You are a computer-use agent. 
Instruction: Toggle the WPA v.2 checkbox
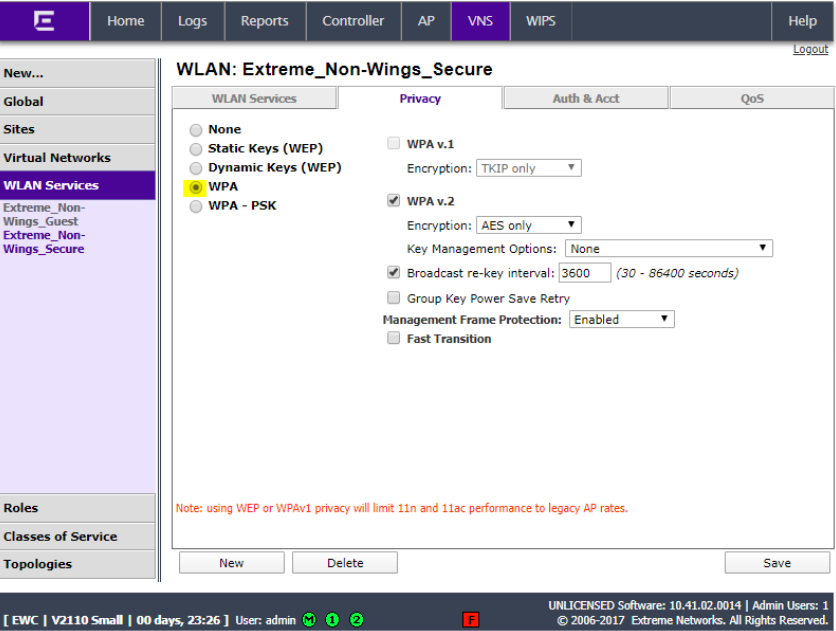pos(393,200)
